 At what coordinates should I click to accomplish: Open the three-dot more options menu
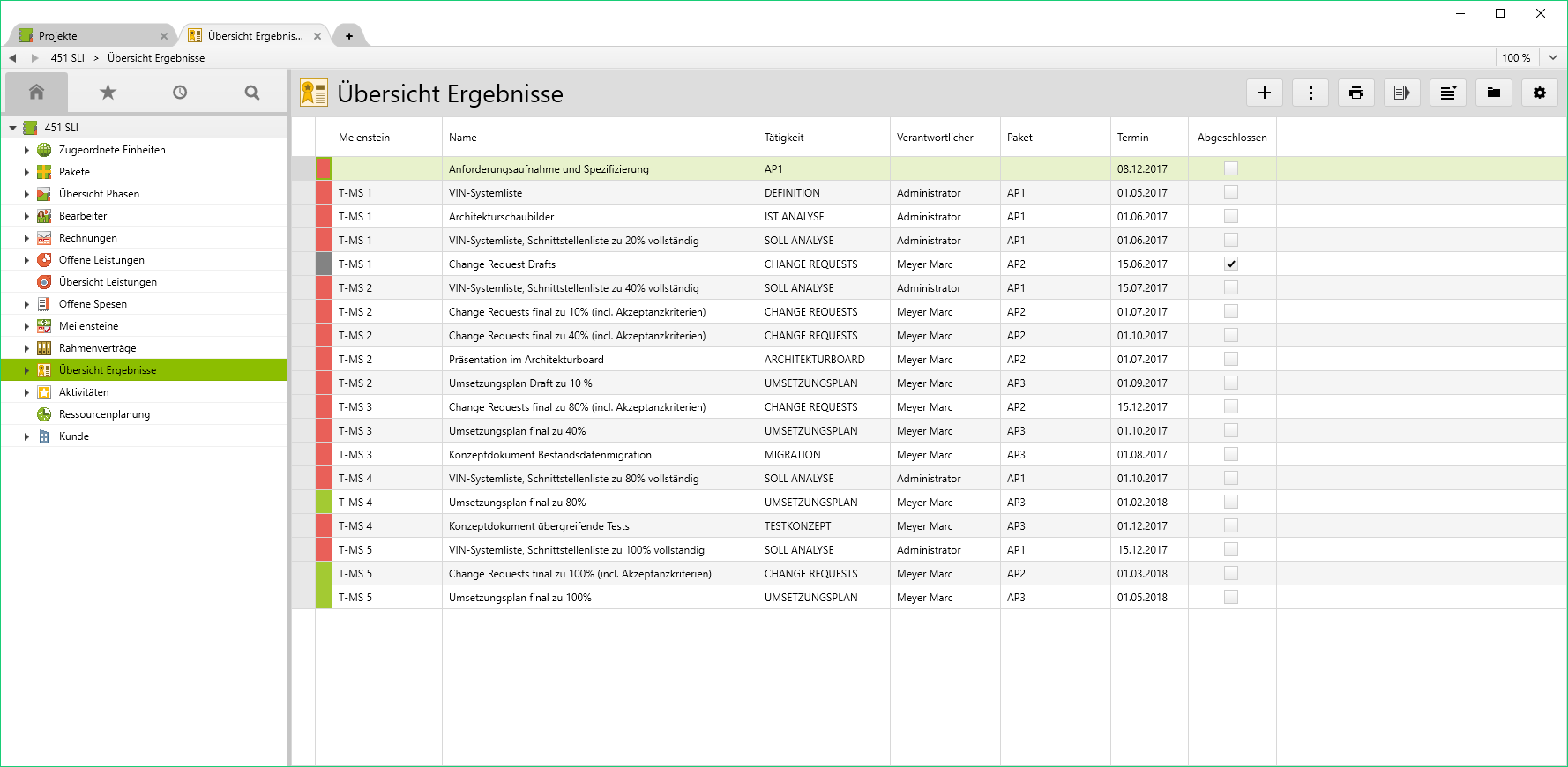pos(1310,93)
